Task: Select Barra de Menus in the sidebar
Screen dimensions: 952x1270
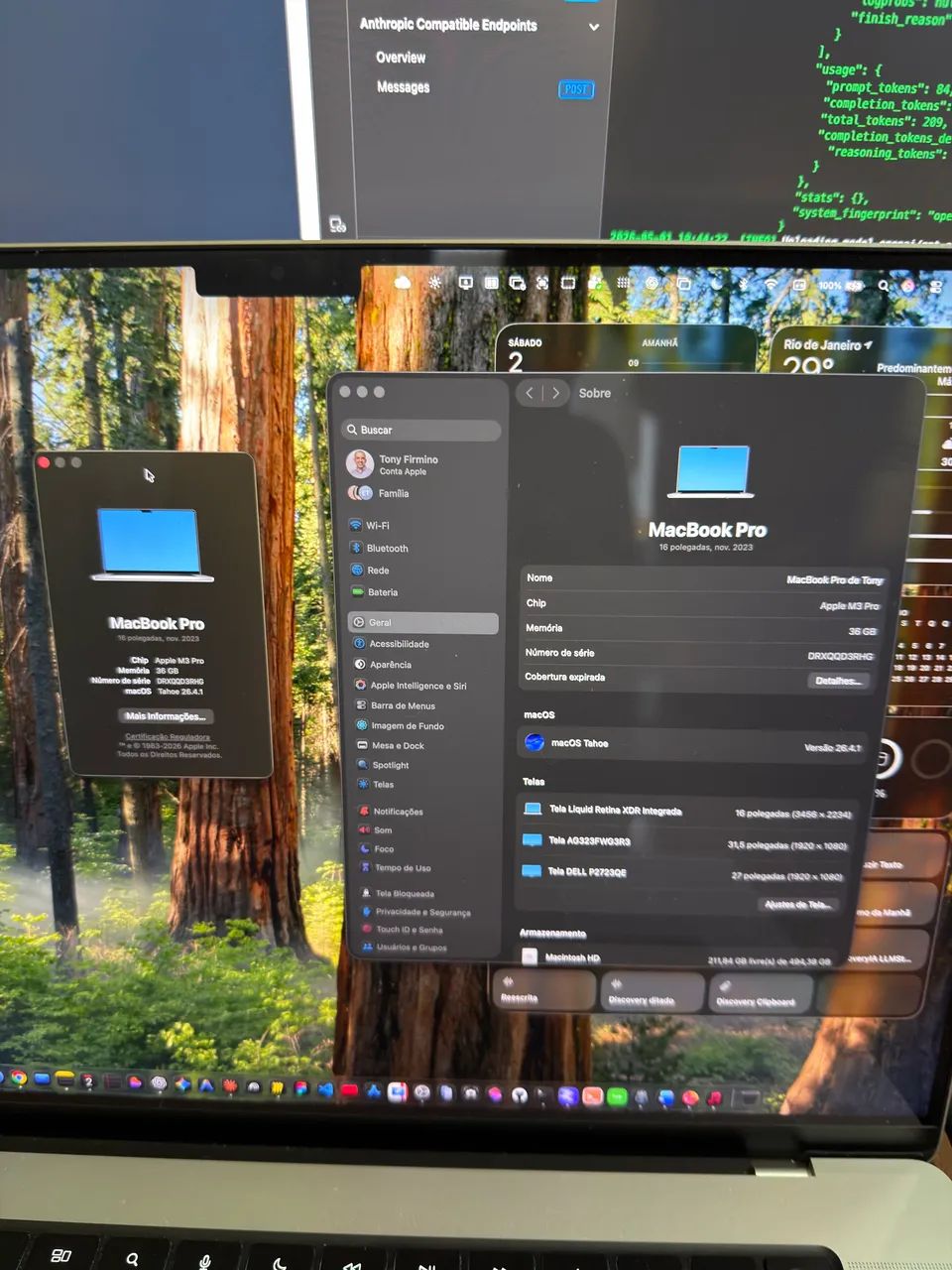Action: [424, 705]
